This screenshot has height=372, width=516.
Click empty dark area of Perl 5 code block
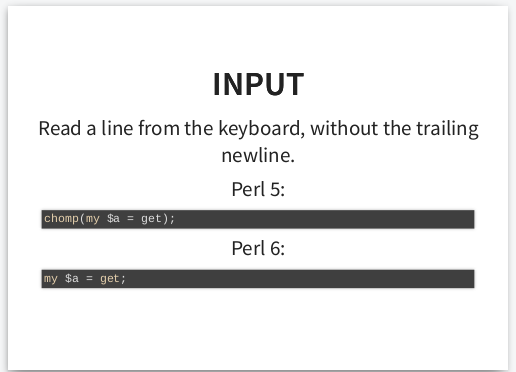click(x=323, y=219)
